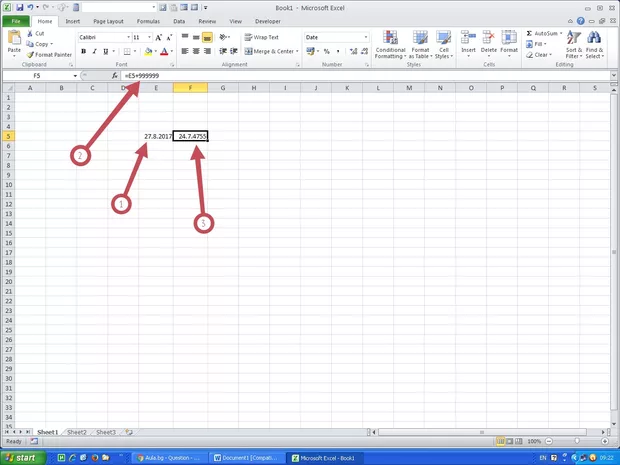Open Format as Table
The width and height of the screenshot is (620, 465).
click(420, 45)
